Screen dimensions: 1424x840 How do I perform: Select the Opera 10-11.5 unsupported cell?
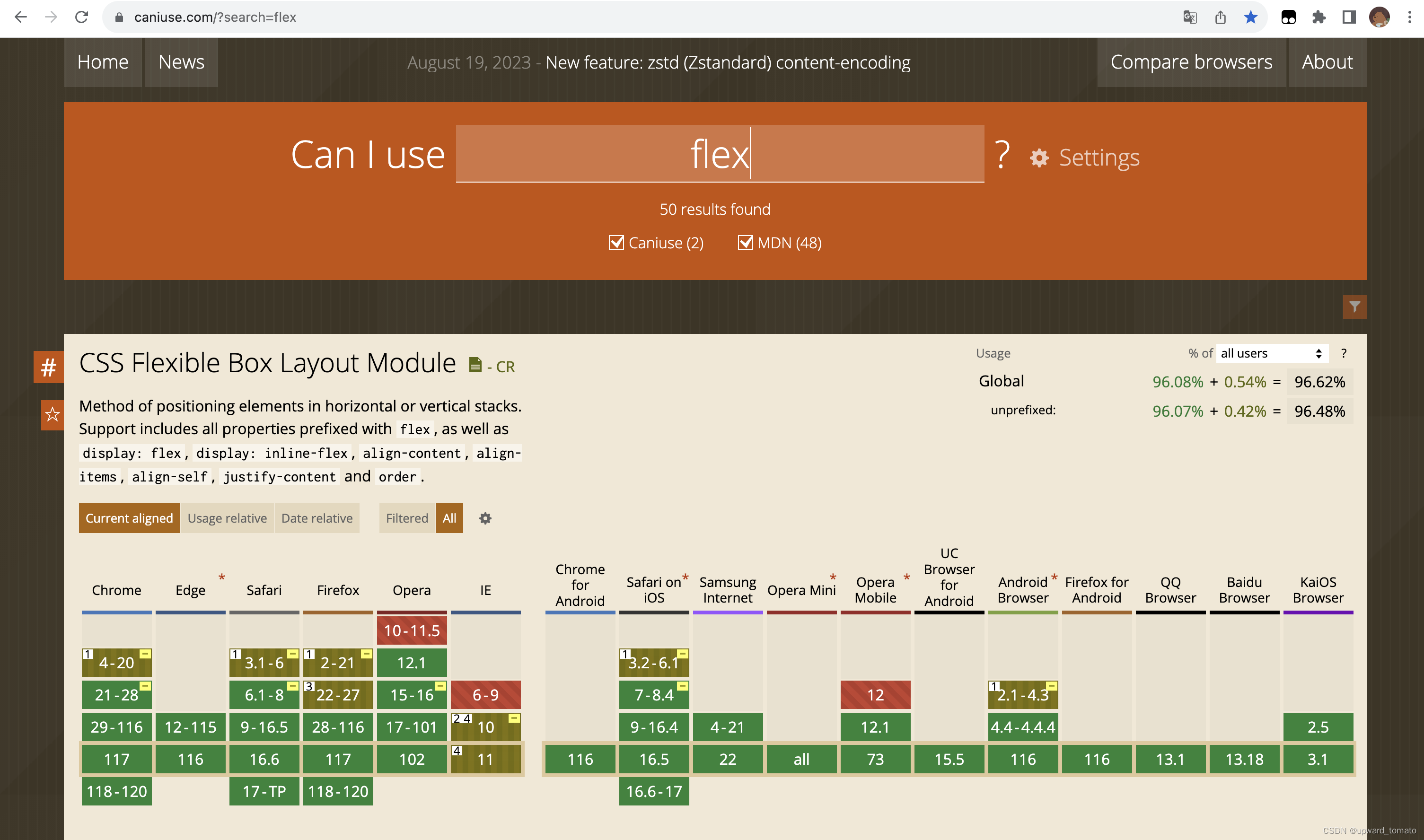pos(412,630)
